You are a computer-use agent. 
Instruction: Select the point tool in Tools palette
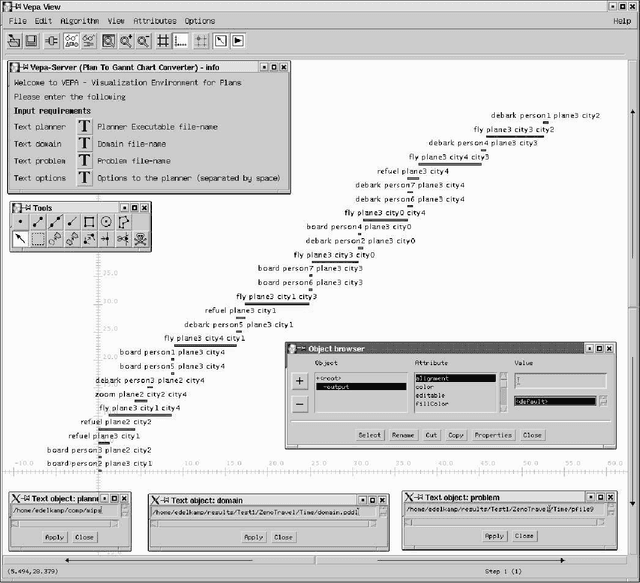[x=21, y=222]
